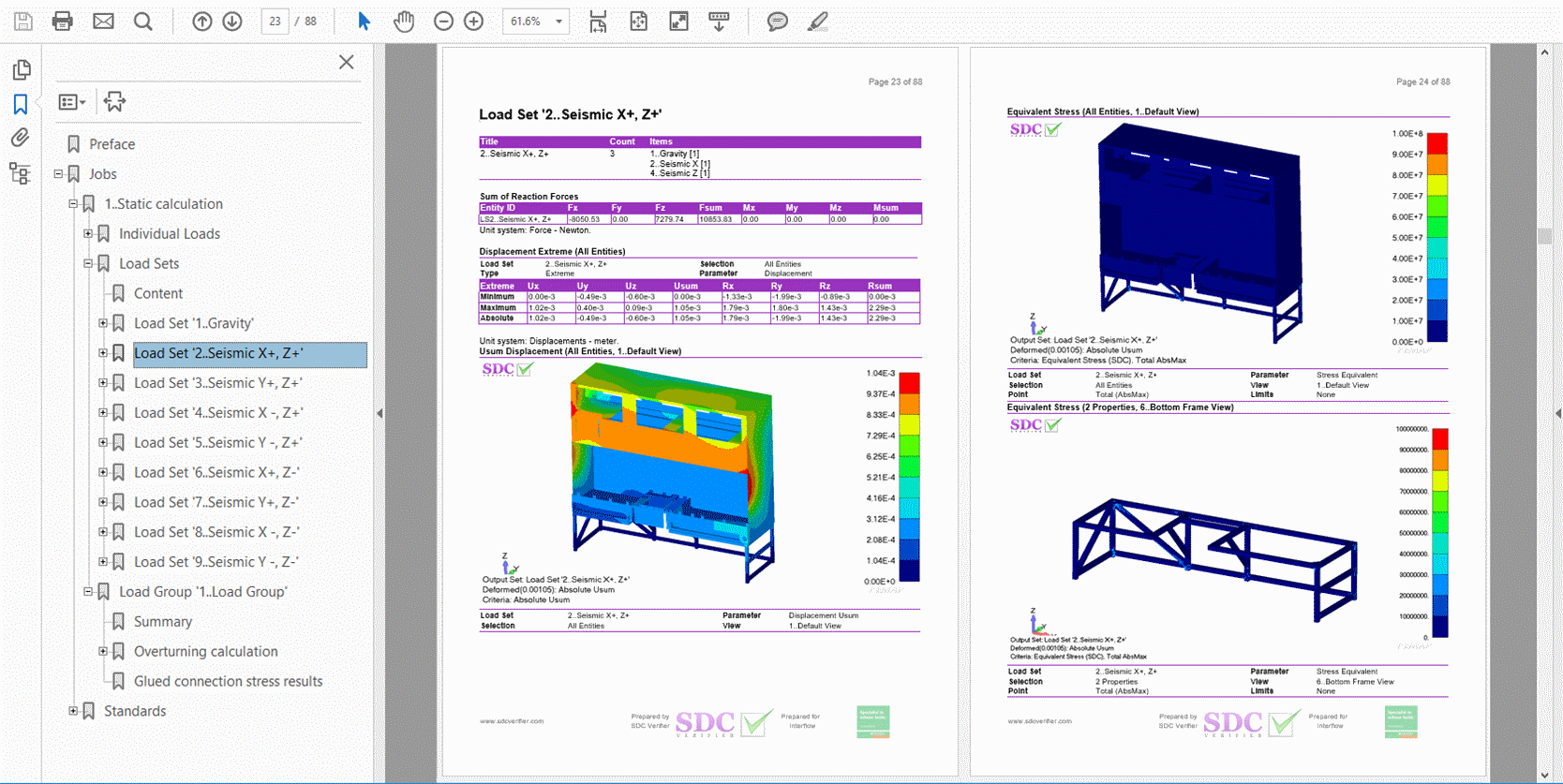The image size is (1563, 784).
Task: Click 'Load Set '2..Seismic X+, Z+'' page heading
Action: pos(571,114)
